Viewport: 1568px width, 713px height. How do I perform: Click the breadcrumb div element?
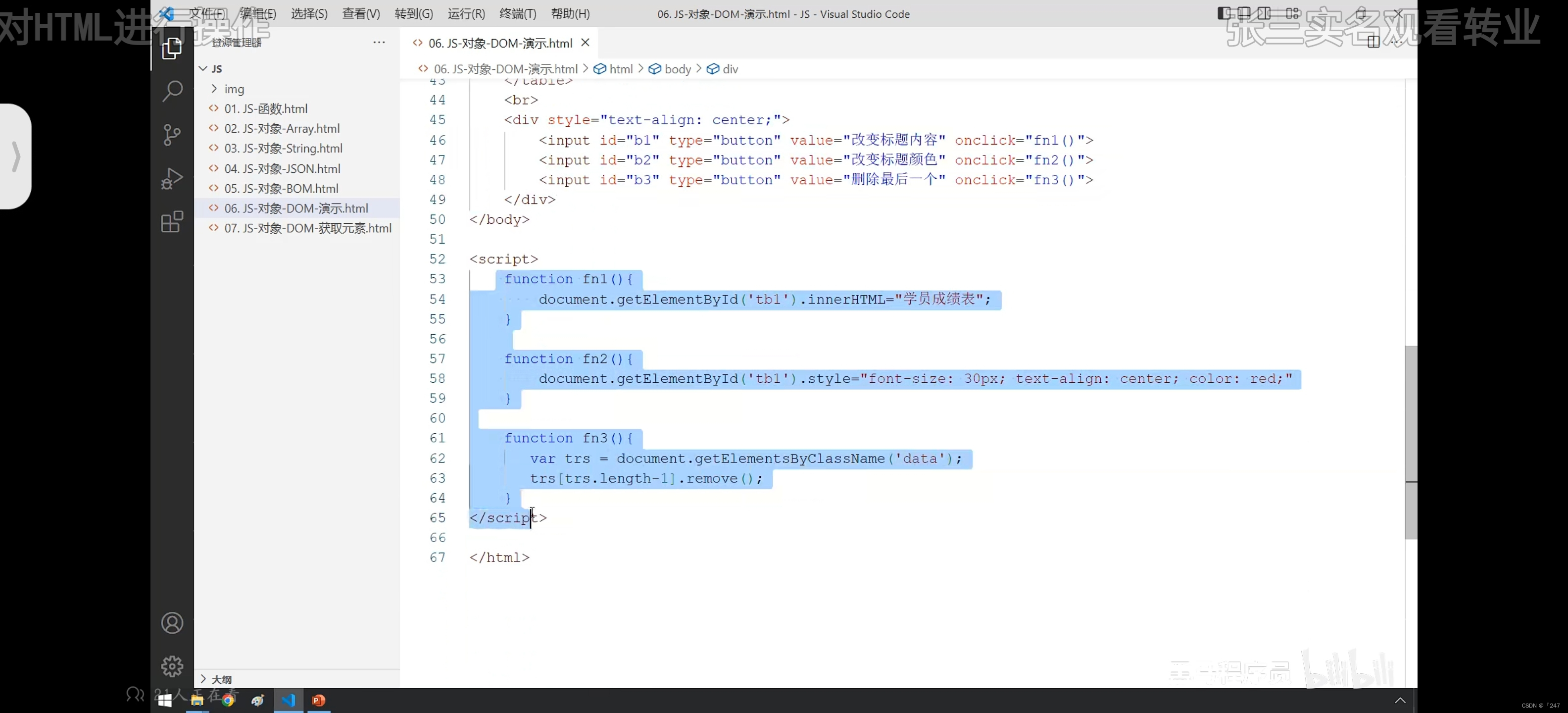pyautogui.click(x=723, y=69)
